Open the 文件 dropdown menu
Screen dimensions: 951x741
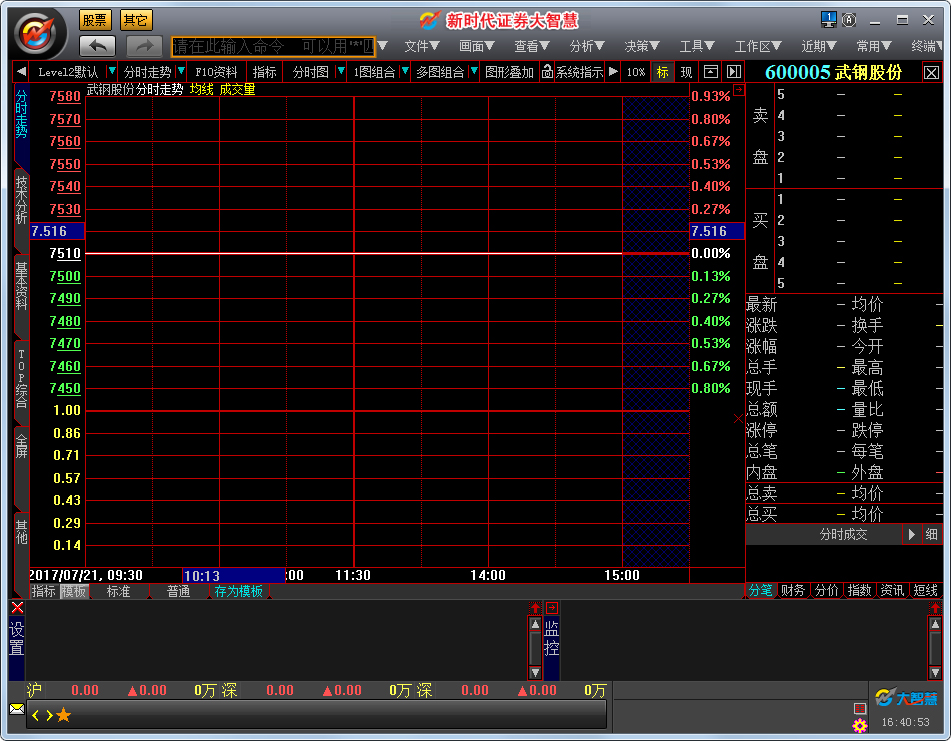coord(422,46)
